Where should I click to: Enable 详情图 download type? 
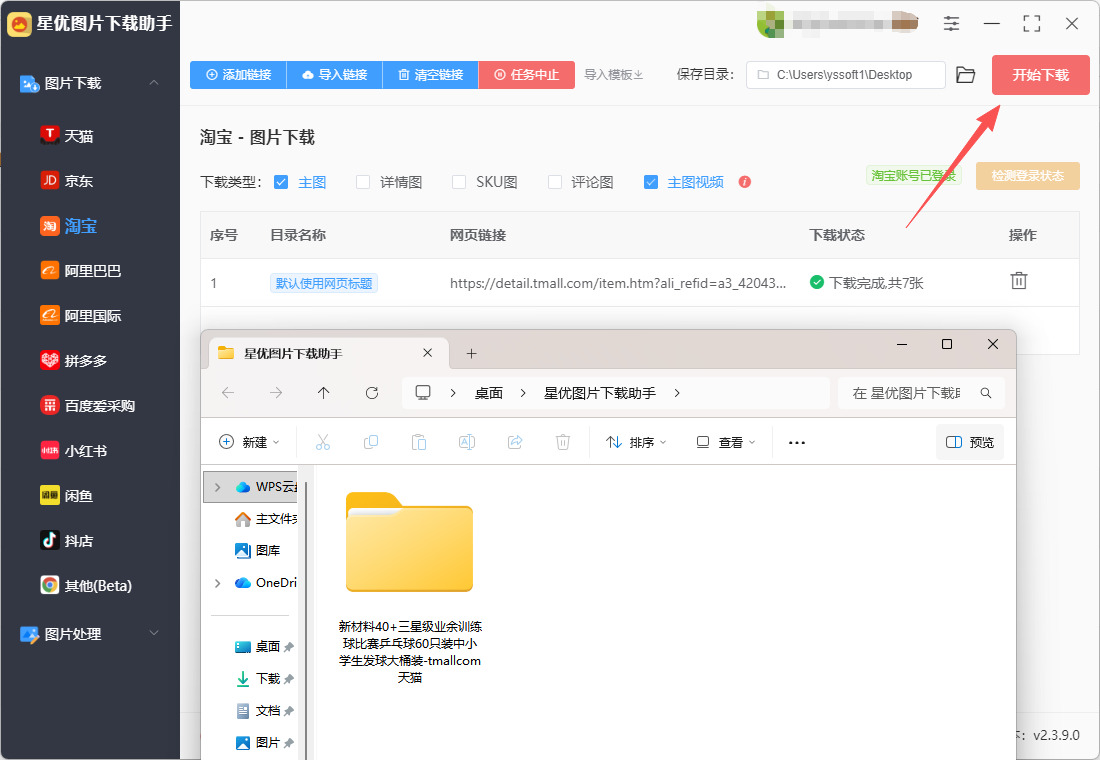point(363,182)
